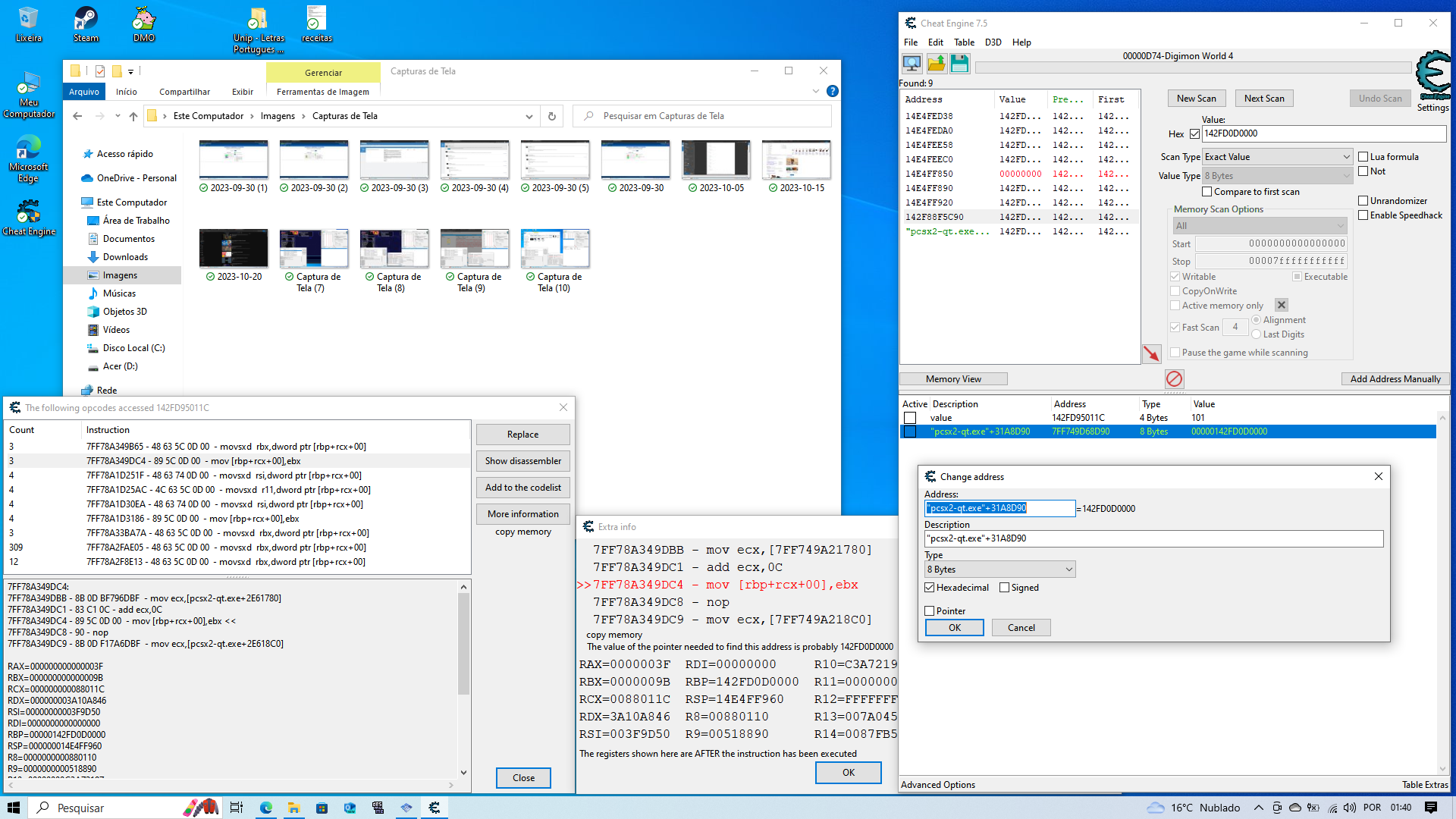Toggle the Hex checkbox
The image size is (1456, 819).
[x=1194, y=134]
